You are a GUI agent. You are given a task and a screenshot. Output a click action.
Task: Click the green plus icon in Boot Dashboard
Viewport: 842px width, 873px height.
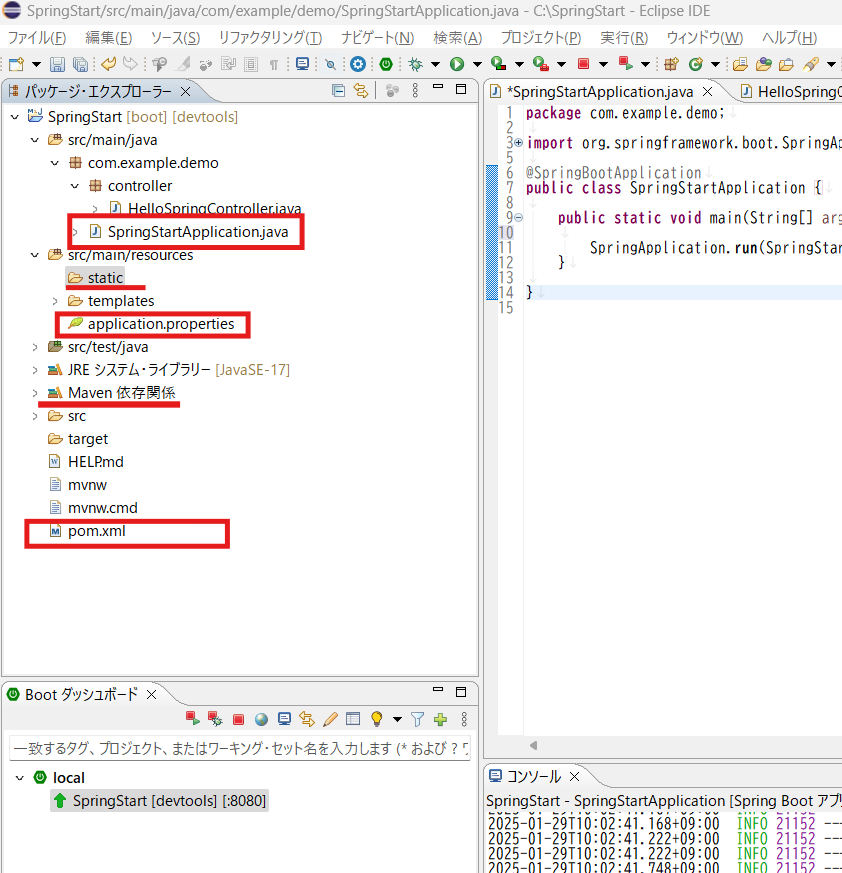point(440,719)
